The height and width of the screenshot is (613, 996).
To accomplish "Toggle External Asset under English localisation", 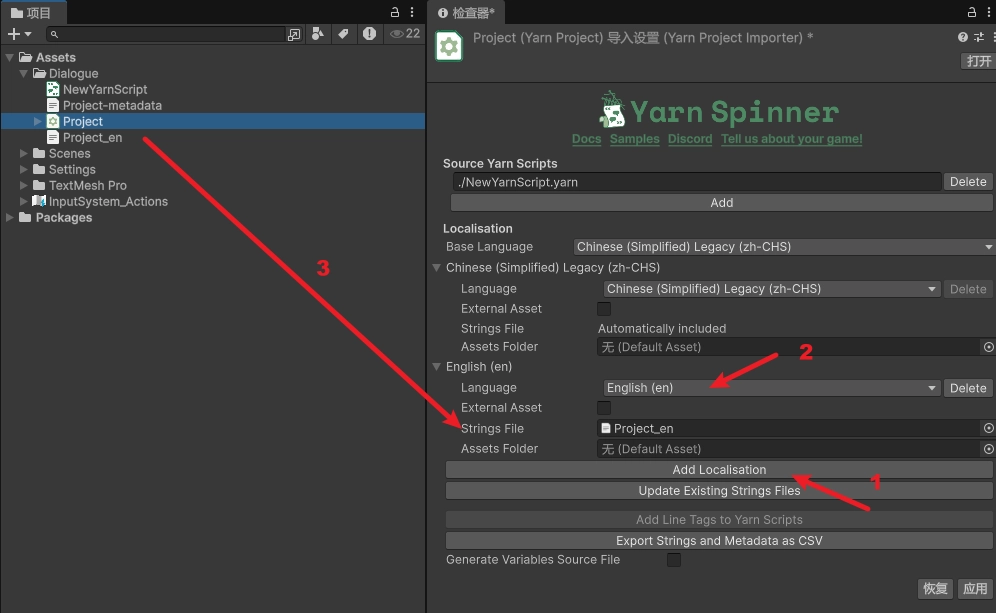I will [x=604, y=408].
